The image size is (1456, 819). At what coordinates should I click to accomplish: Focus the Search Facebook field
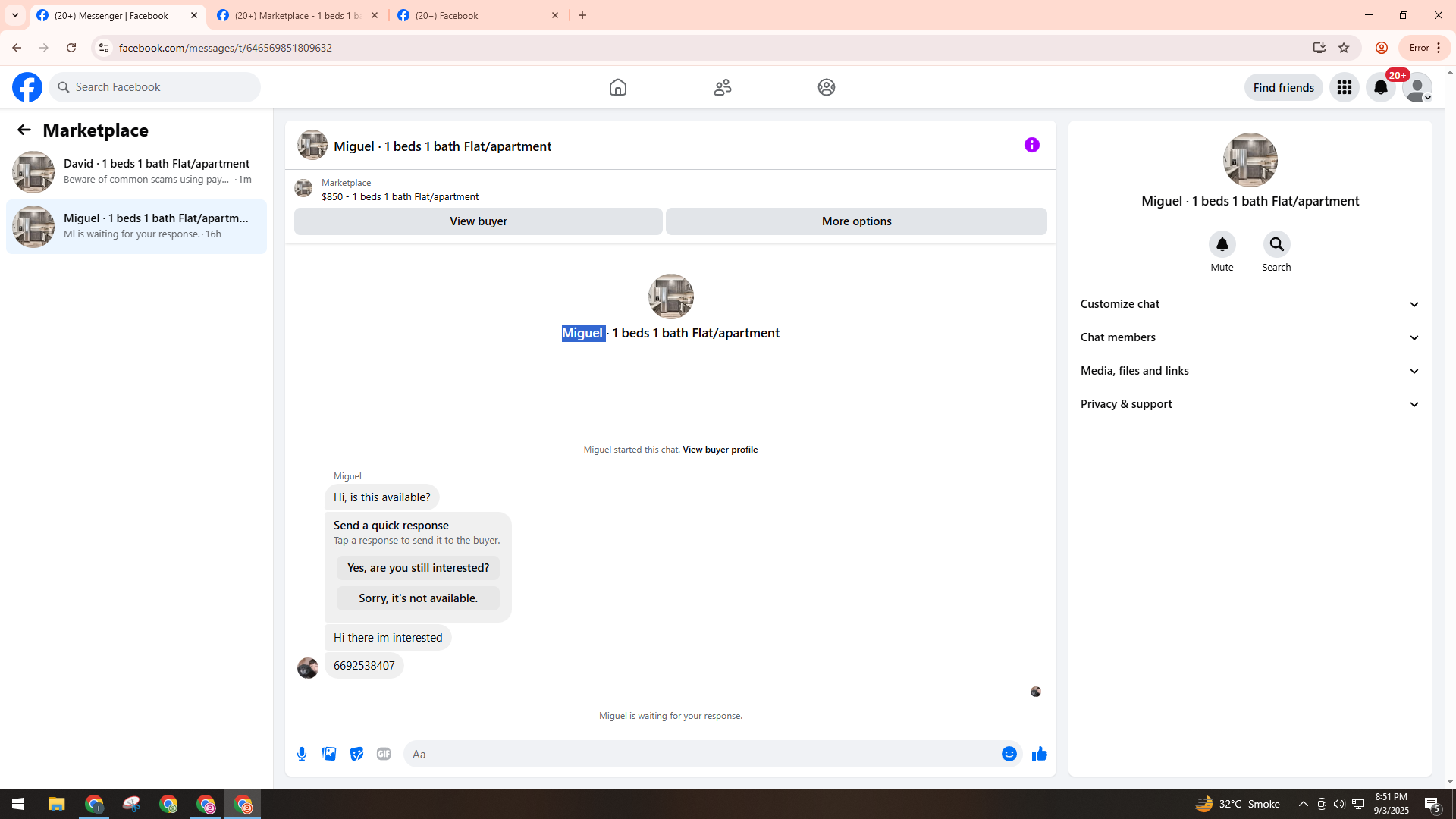pos(155,87)
